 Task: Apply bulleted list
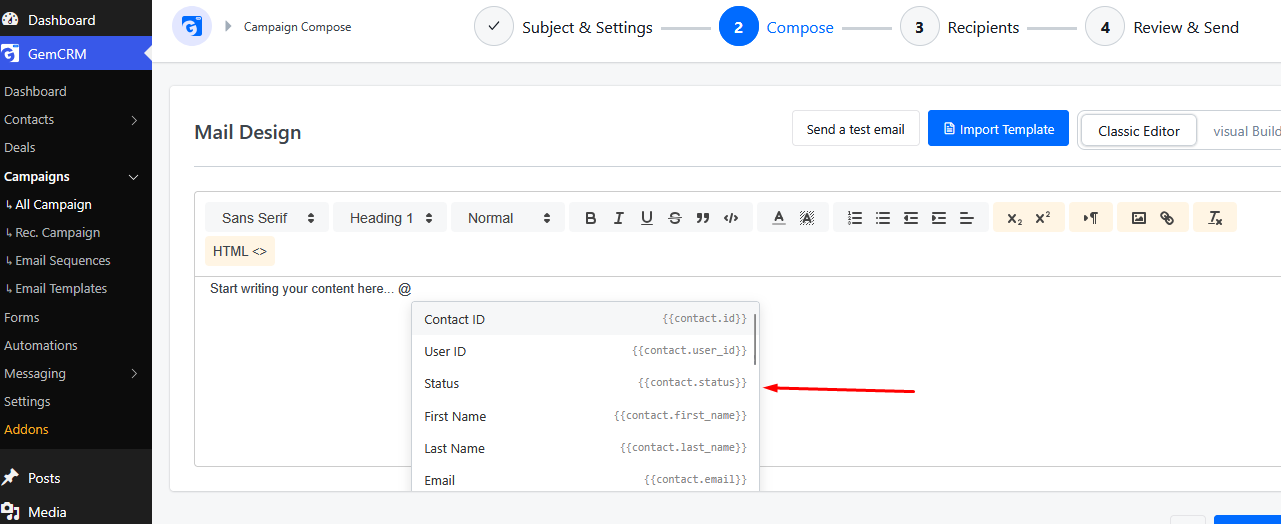click(882, 218)
